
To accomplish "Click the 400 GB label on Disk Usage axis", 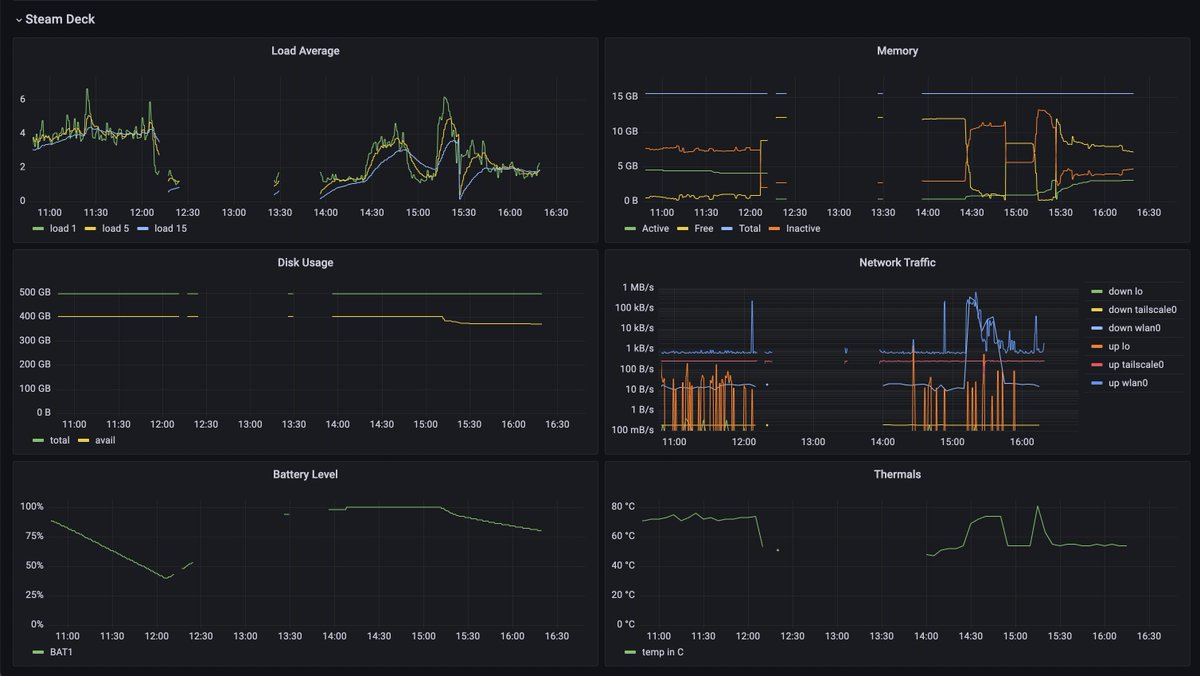I will pos(35,317).
